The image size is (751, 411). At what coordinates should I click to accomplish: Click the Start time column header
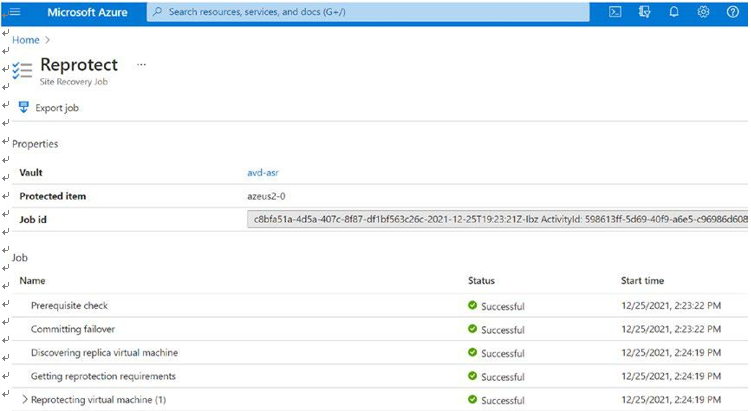click(642, 281)
